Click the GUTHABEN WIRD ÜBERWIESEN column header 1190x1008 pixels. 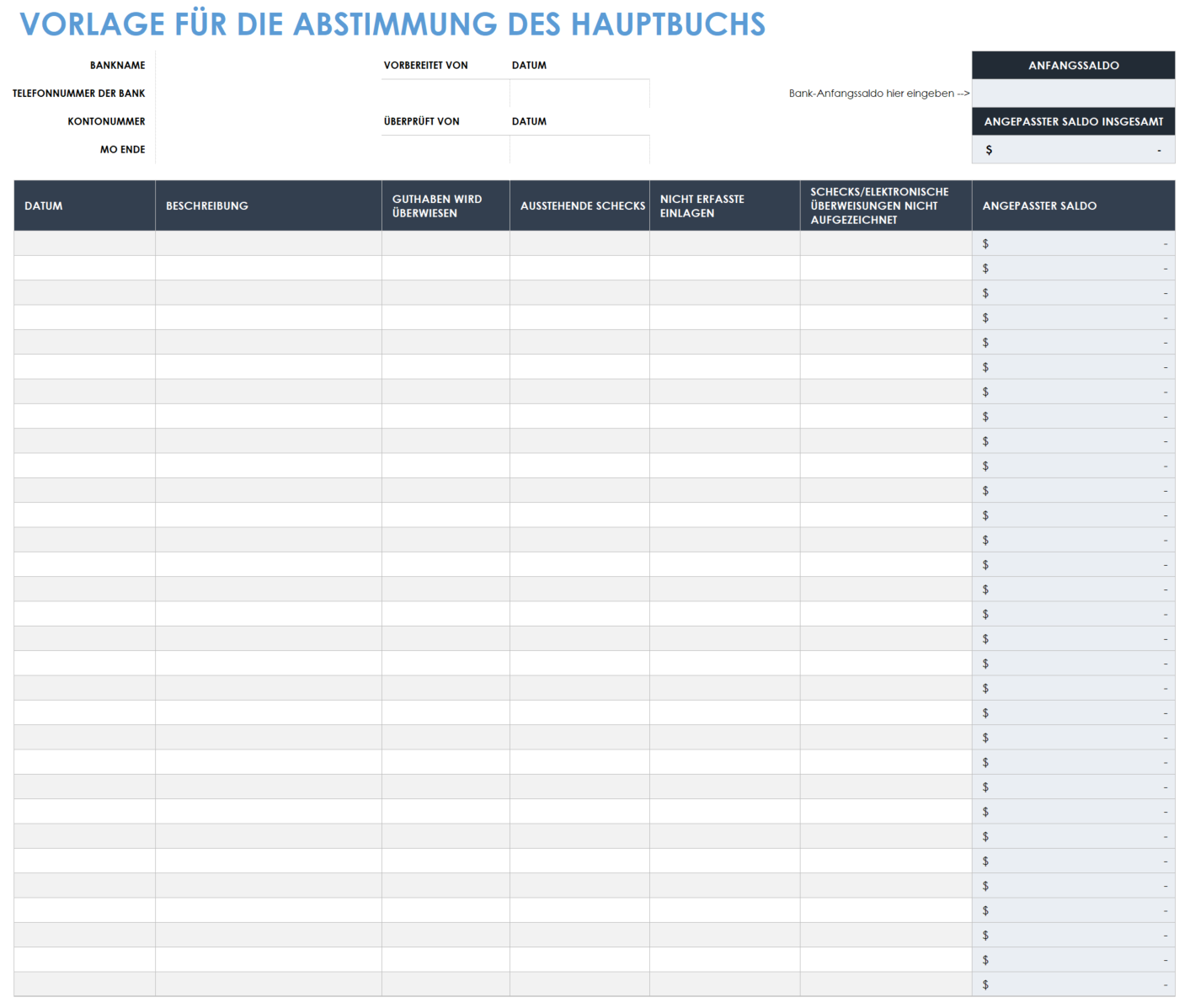click(x=446, y=205)
